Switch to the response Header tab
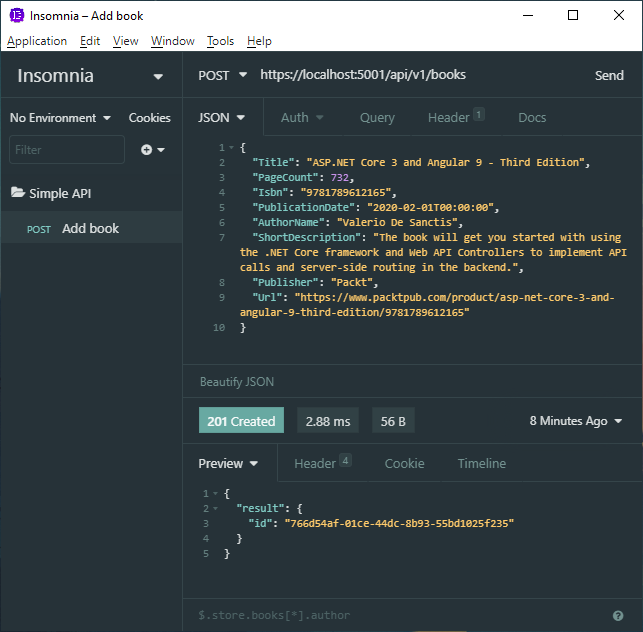This screenshot has width=643, height=632. pos(322,463)
